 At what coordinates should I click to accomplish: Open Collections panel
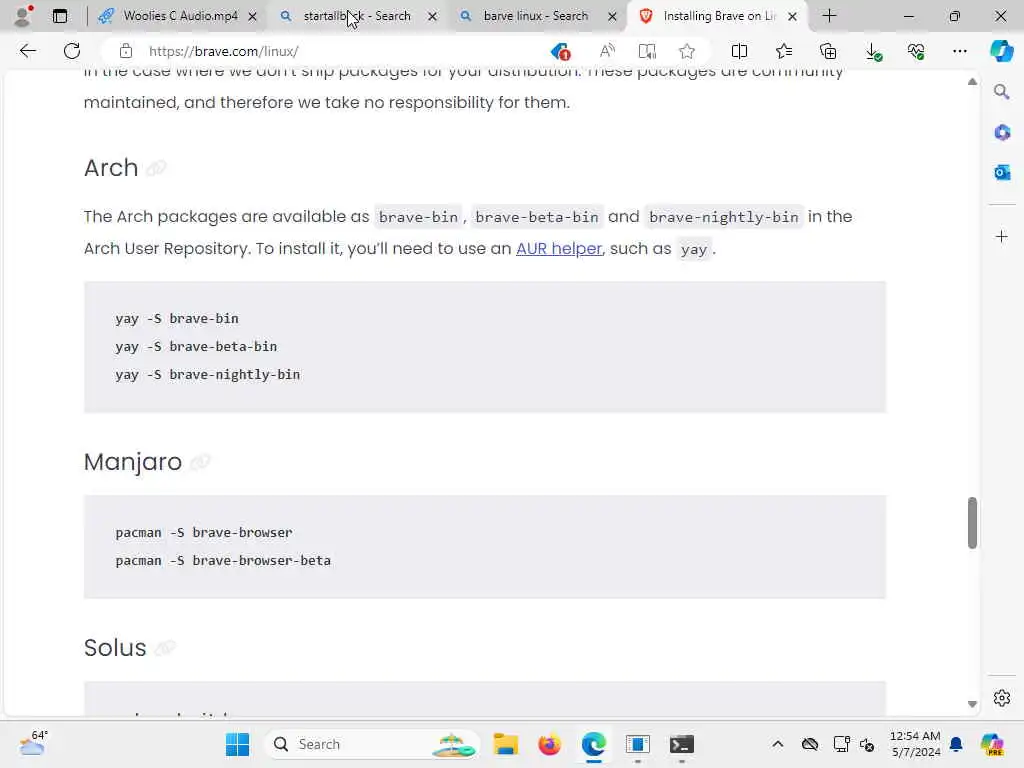pyautogui.click(x=828, y=51)
